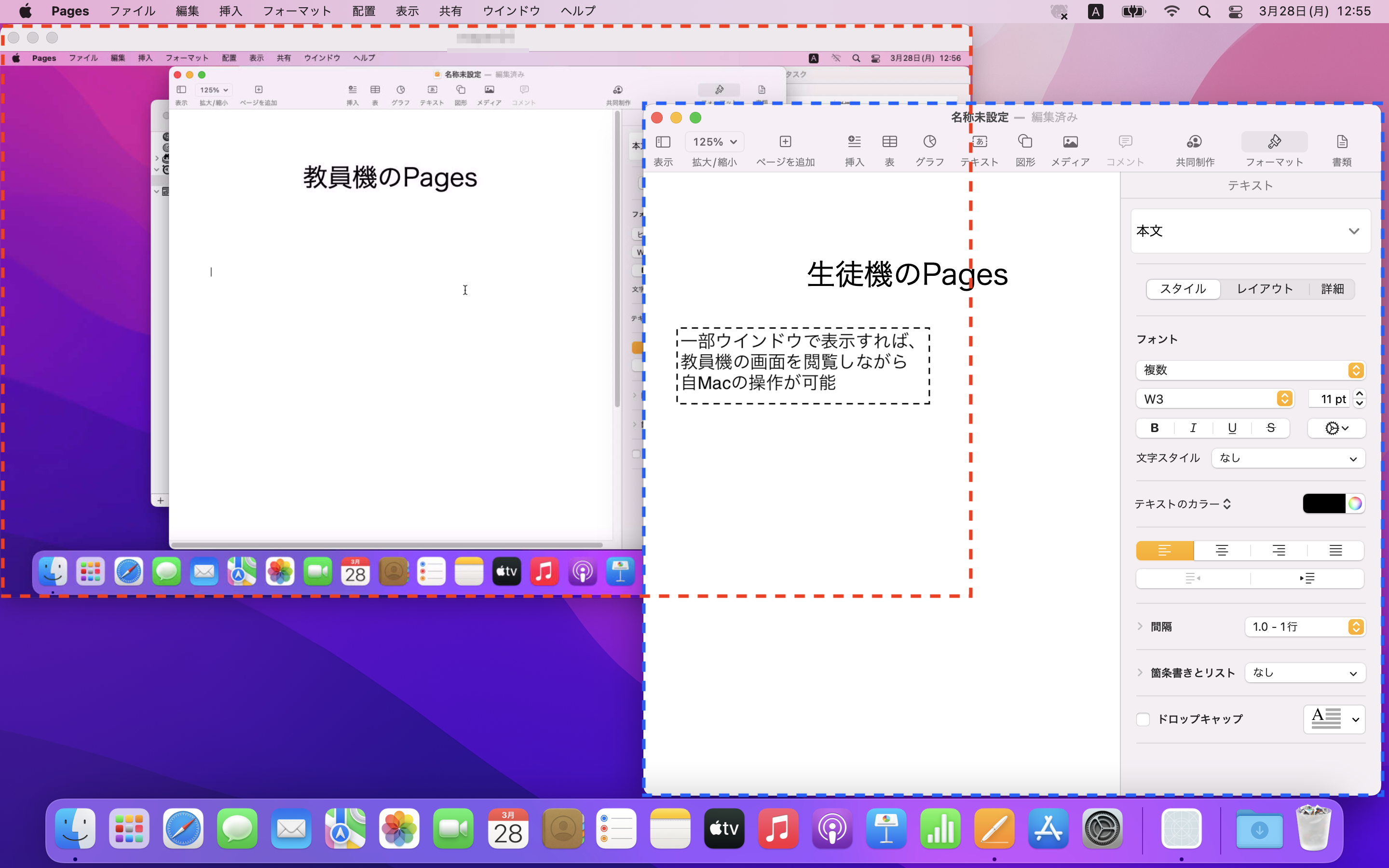Click ページを追加 icon in student Pages toolbar
The width and height of the screenshot is (1389, 868).
click(x=785, y=142)
